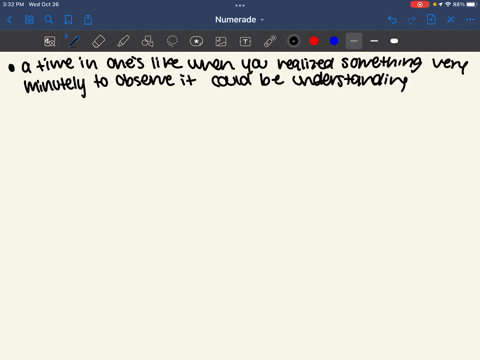Select the Highlighter tool

tap(123, 41)
